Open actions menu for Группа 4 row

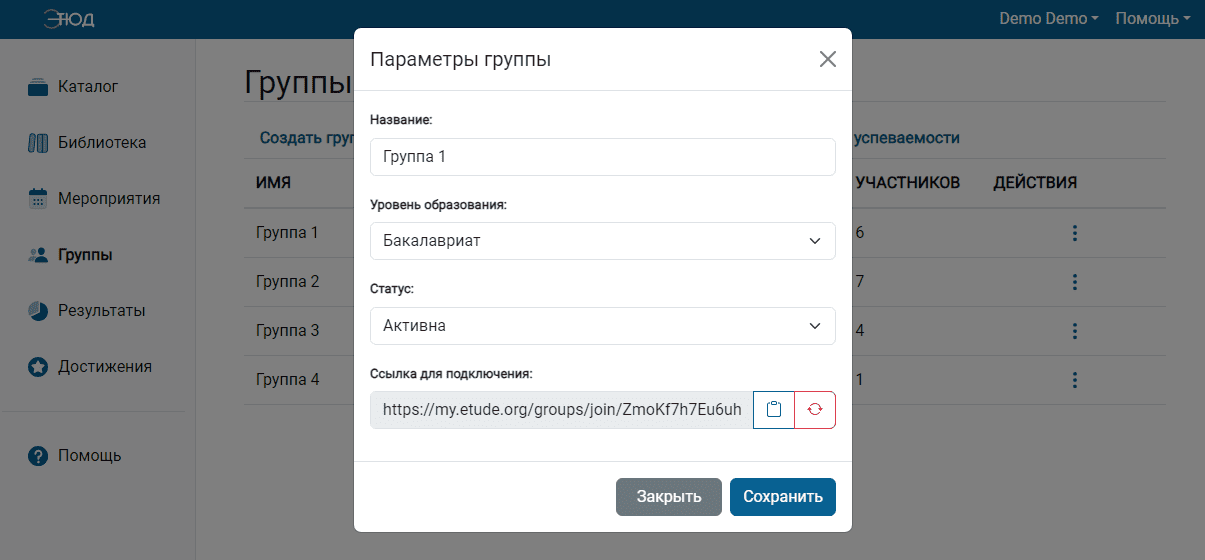(1075, 380)
